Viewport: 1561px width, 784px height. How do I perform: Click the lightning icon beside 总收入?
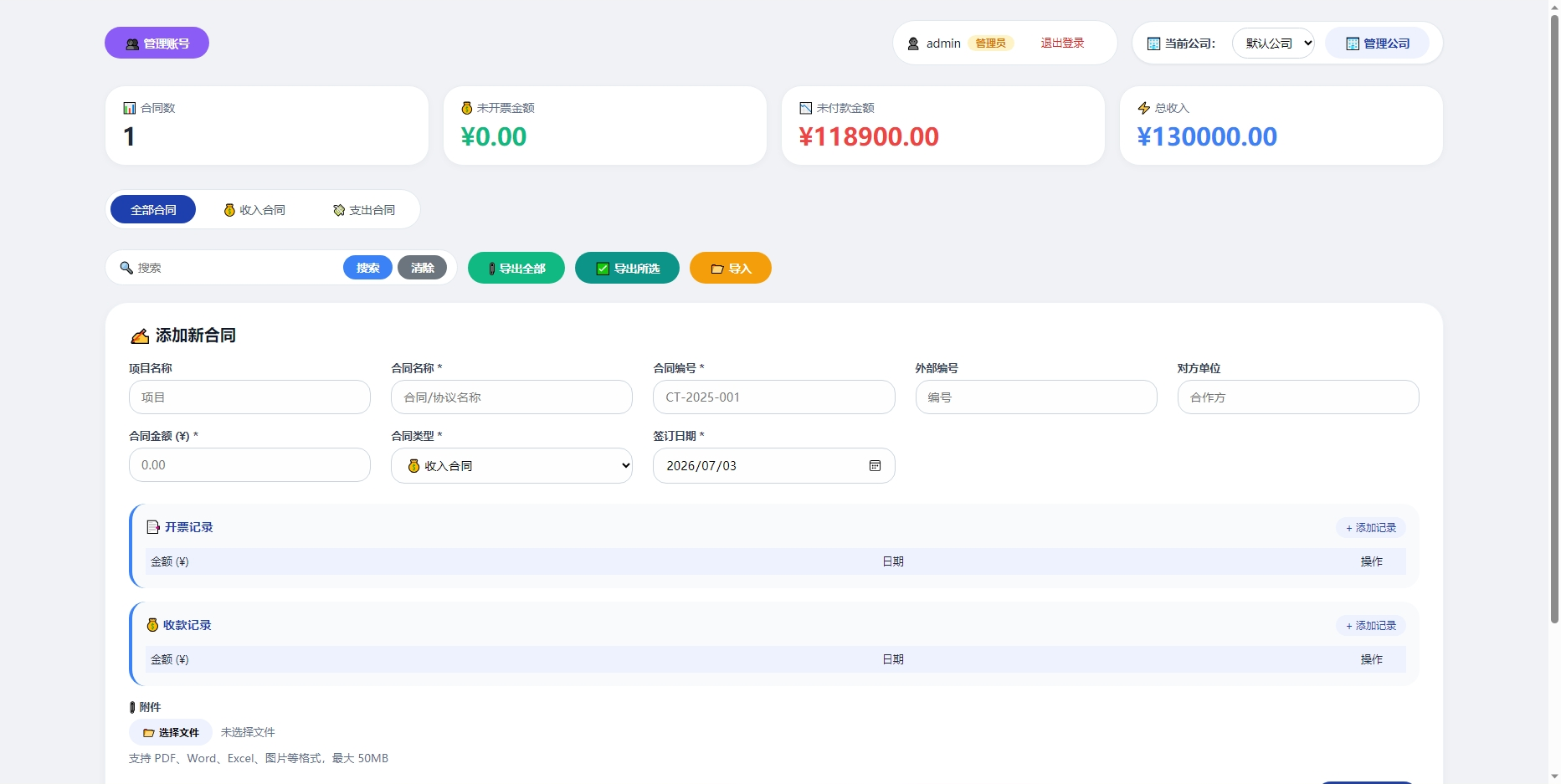click(1144, 108)
